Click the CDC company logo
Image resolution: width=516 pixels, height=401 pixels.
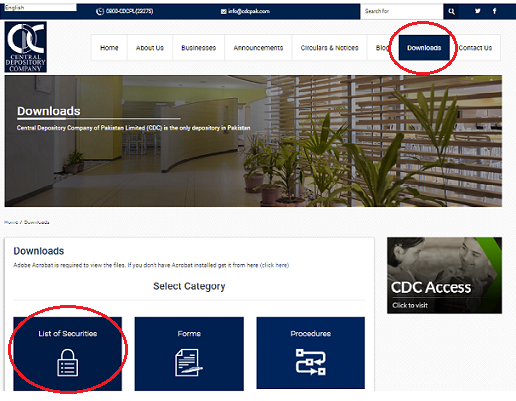tap(26, 47)
